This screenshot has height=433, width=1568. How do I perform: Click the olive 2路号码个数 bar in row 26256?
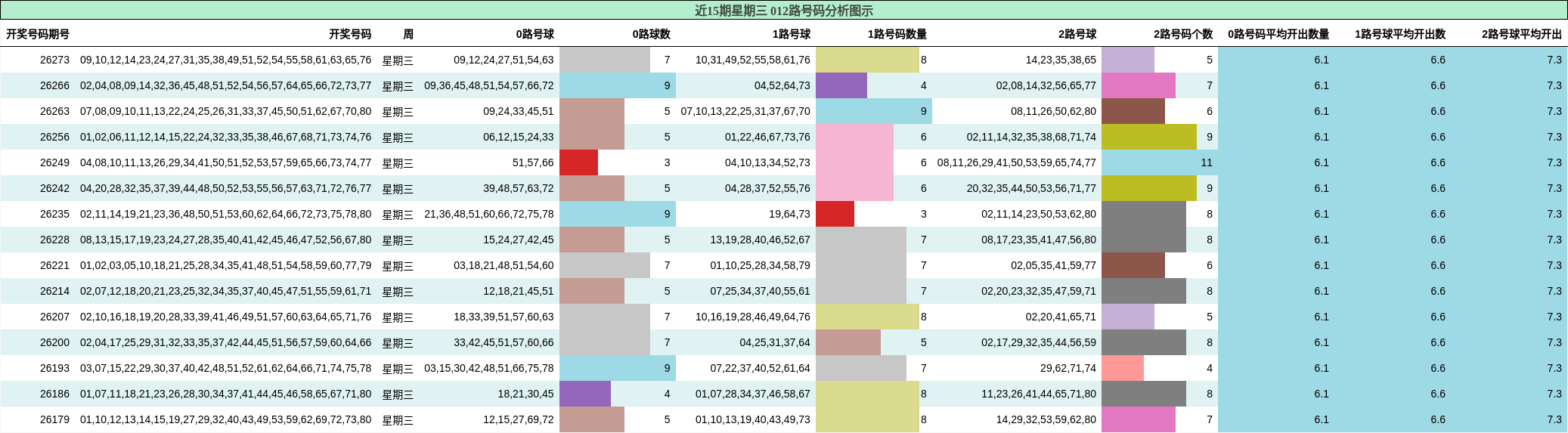[x=1149, y=137]
